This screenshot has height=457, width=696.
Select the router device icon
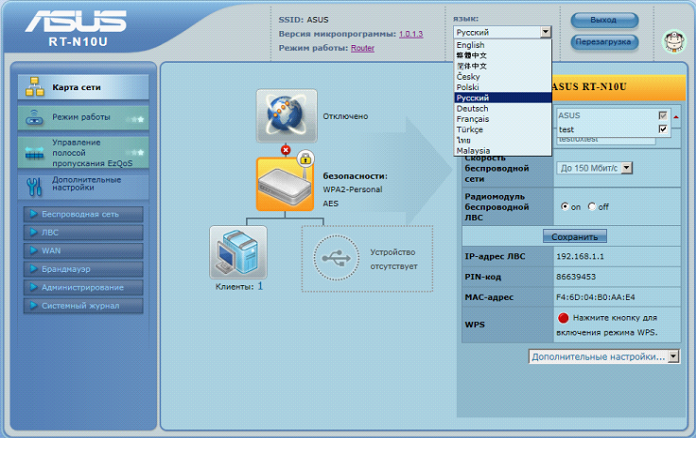click(x=285, y=185)
